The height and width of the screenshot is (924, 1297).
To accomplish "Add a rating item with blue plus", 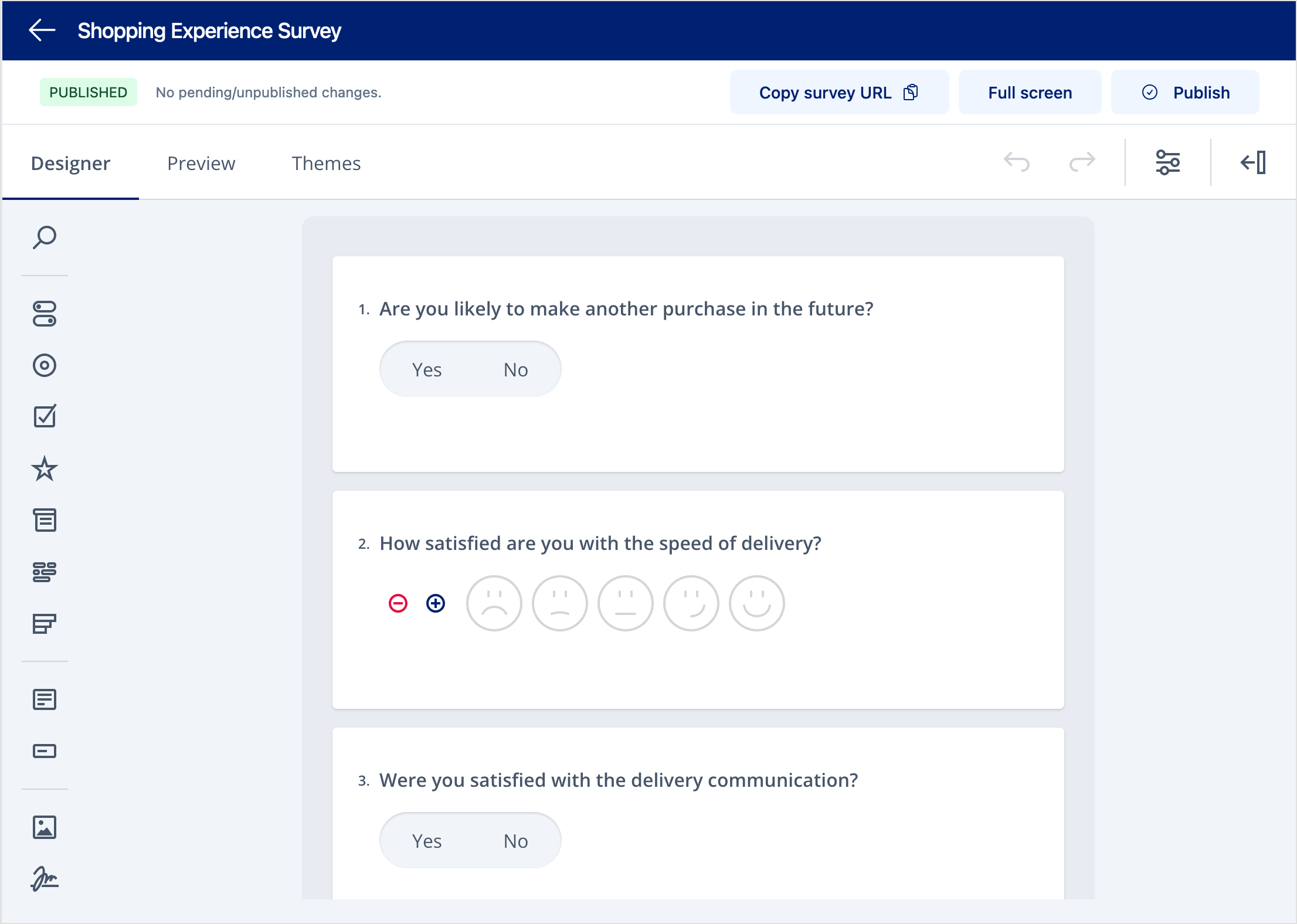I will point(436,603).
